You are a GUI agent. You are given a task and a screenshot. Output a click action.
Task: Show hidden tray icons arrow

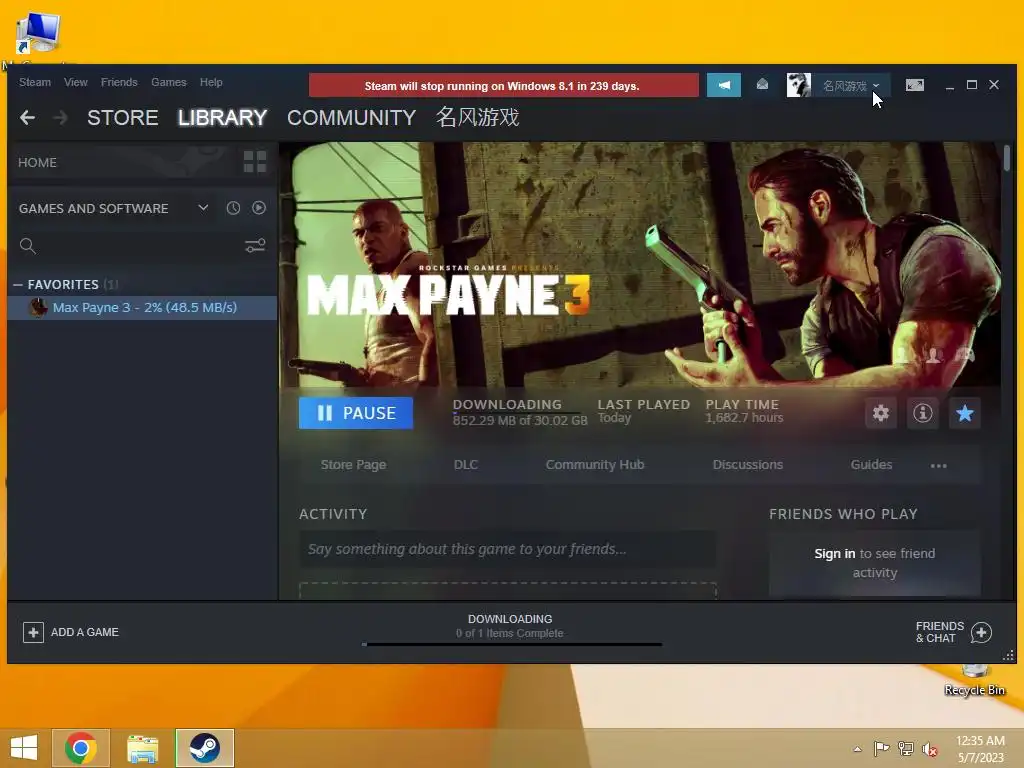857,749
